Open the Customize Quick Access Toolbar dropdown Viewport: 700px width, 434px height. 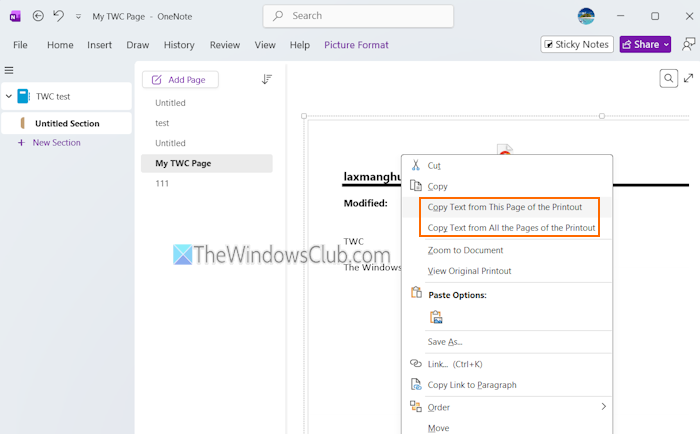point(78,17)
